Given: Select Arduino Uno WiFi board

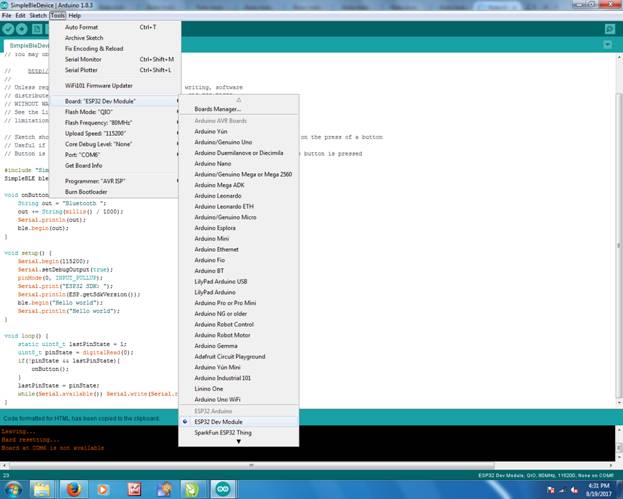Looking at the screenshot, I should coord(238,399).
